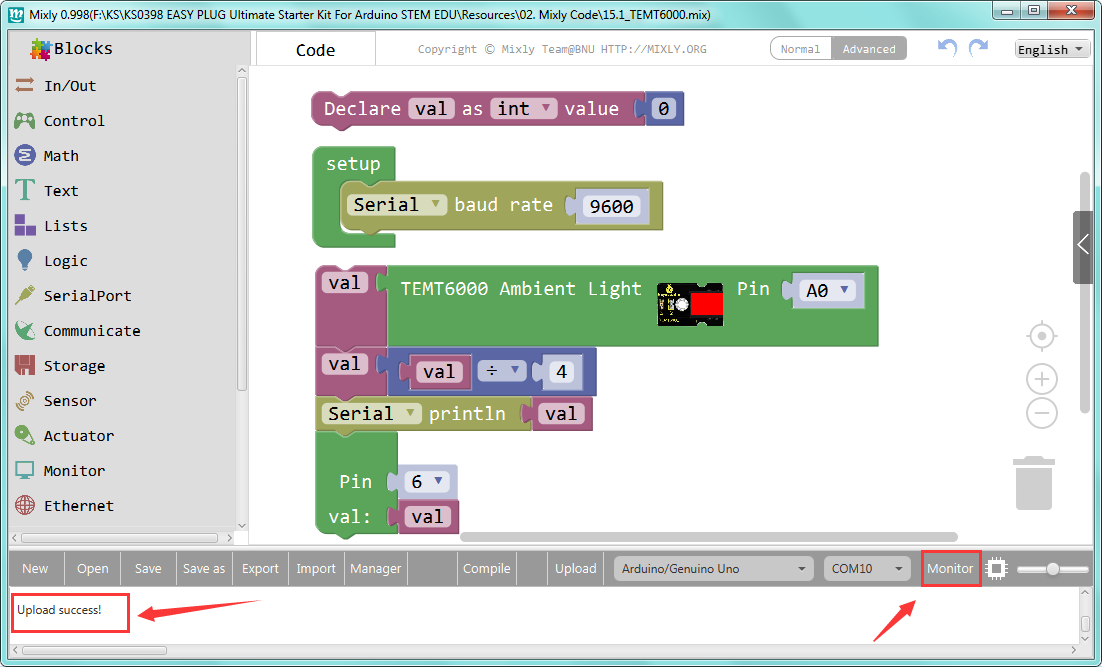Open the Monitor block category in sidebar
Screen dimensions: 1102x667
point(74,471)
